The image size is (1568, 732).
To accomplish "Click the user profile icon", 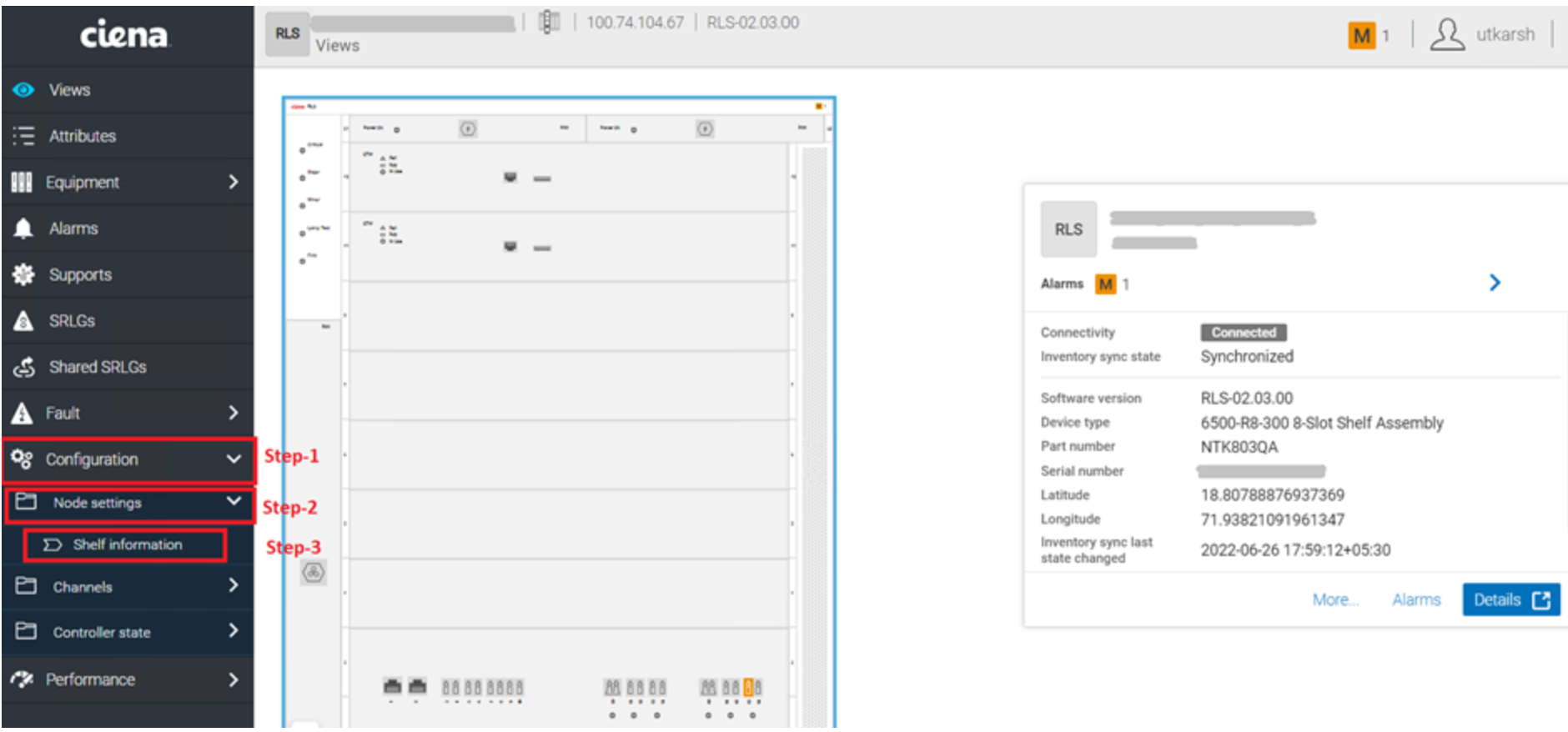I will (x=1447, y=35).
